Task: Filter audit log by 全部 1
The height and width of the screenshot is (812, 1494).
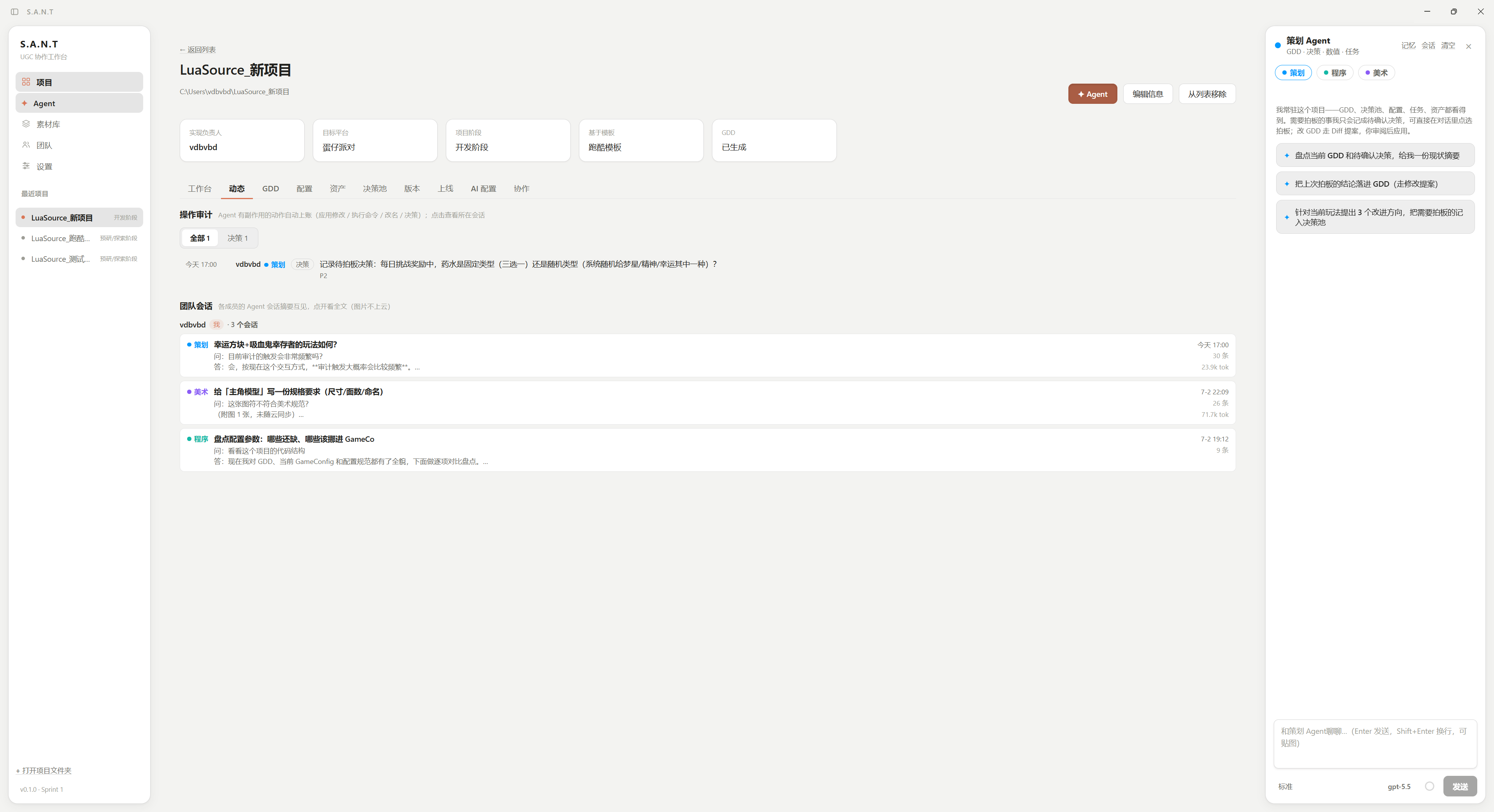Action: pos(200,238)
